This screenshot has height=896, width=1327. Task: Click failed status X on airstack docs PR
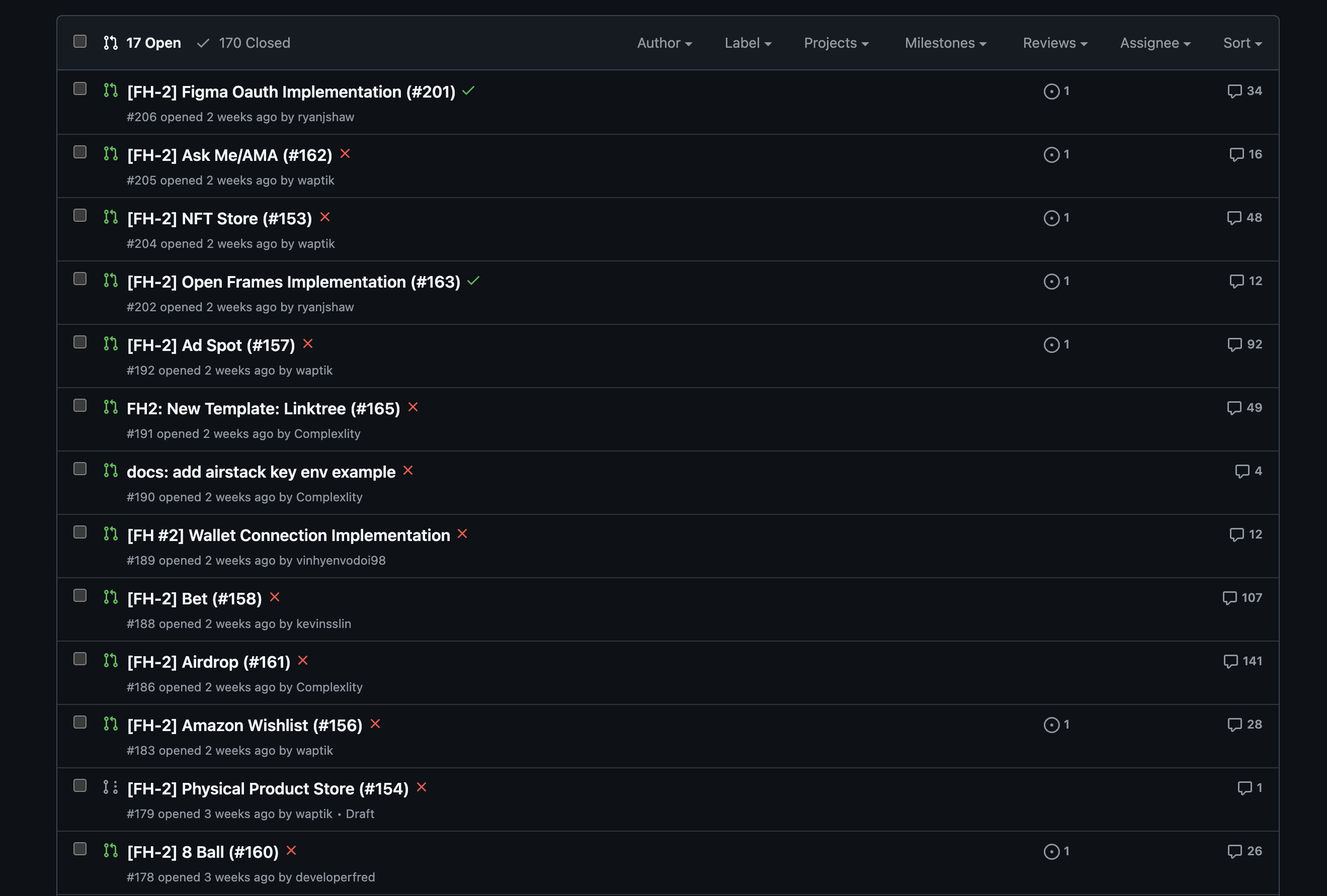(x=407, y=470)
